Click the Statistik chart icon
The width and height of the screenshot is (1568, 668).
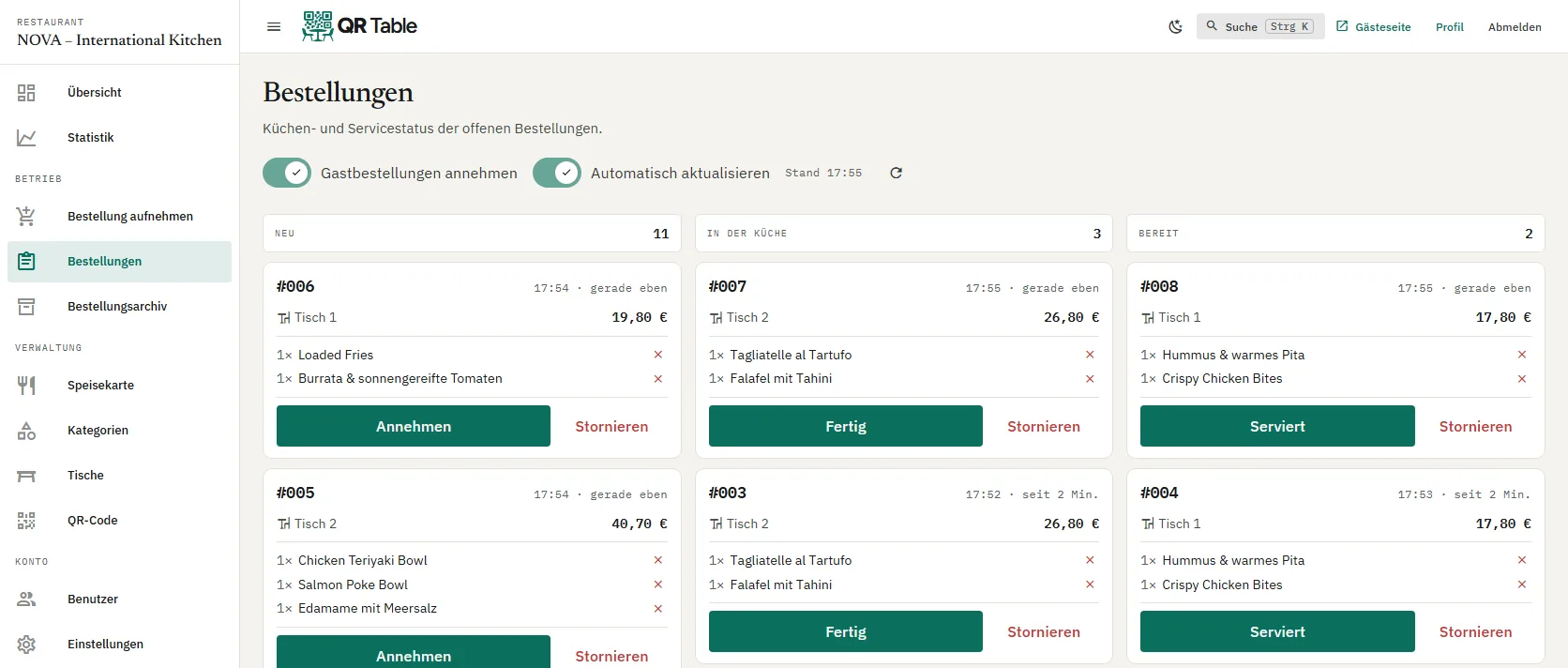click(x=26, y=137)
